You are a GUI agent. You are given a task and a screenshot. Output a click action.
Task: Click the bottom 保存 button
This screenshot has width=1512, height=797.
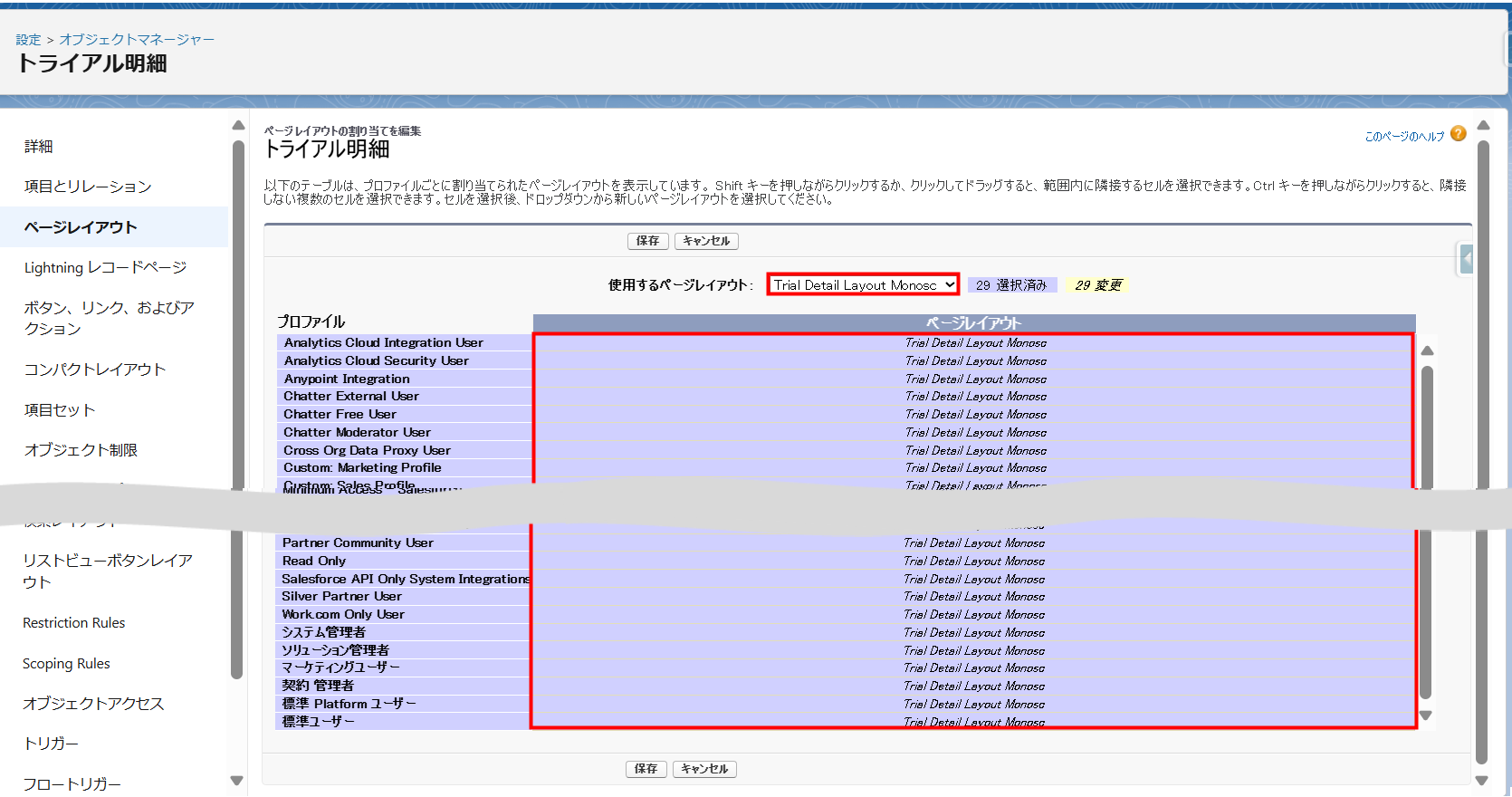(x=646, y=769)
